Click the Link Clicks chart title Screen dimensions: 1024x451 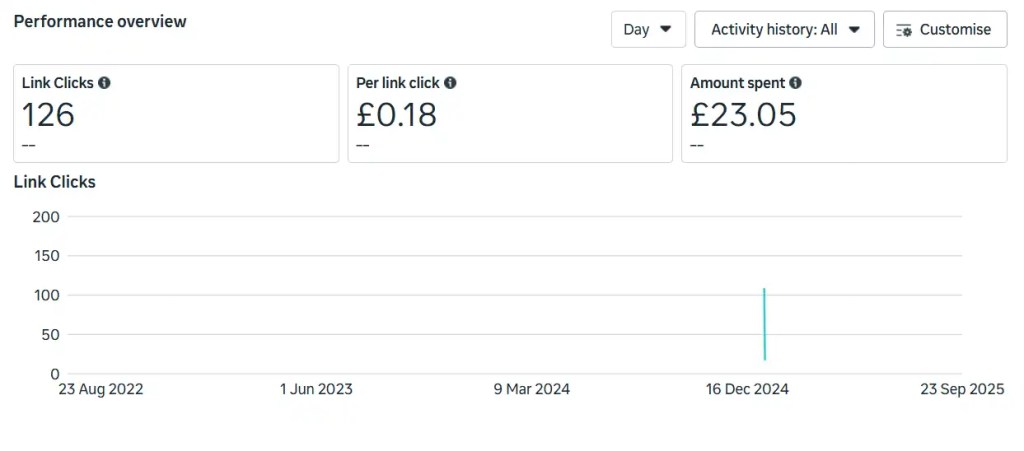coord(55,182)
